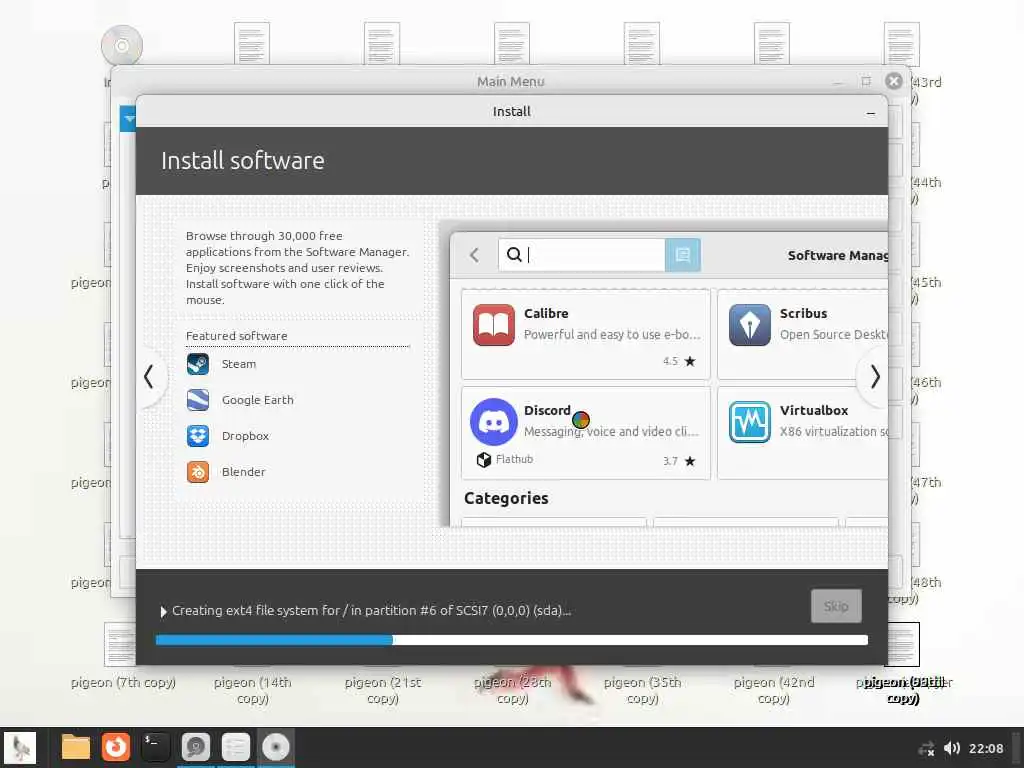Click the blue dropdown arrow in Main Menu window
This screenshot has height=768, width=1024.
pyautogui.click(x=129, y=119)
